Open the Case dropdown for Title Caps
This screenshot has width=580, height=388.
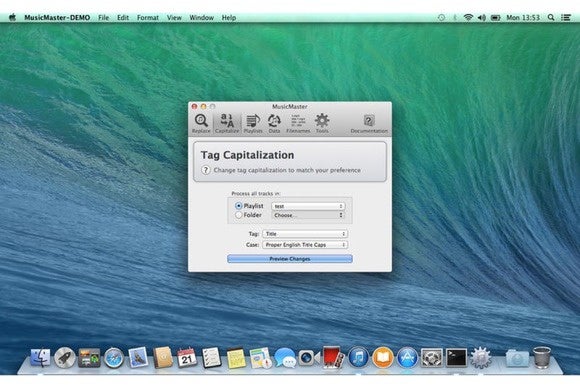[x=305, y=244]
